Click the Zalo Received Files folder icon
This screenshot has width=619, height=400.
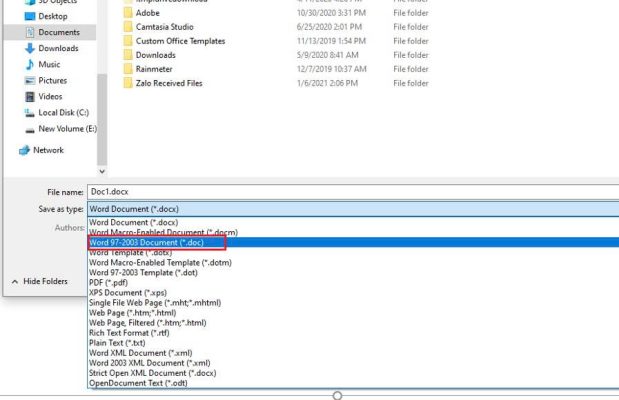coord(128,83)
